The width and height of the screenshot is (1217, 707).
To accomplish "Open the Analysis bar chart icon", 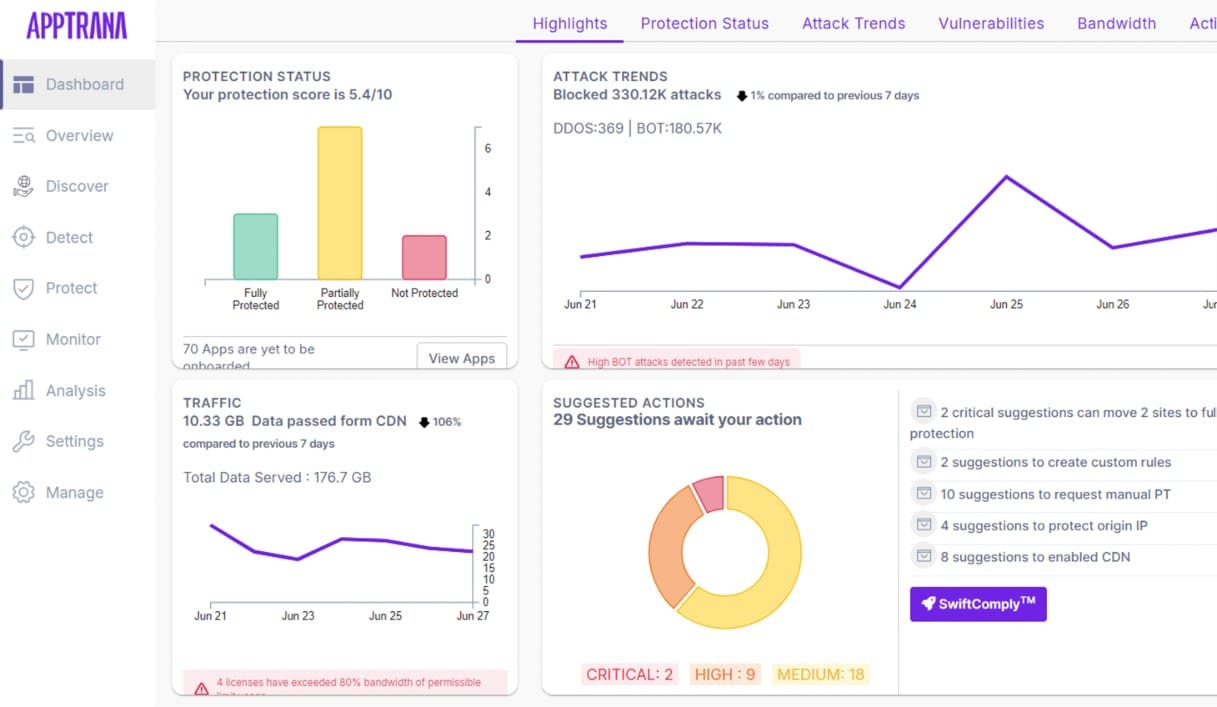I will pos(24,391).
